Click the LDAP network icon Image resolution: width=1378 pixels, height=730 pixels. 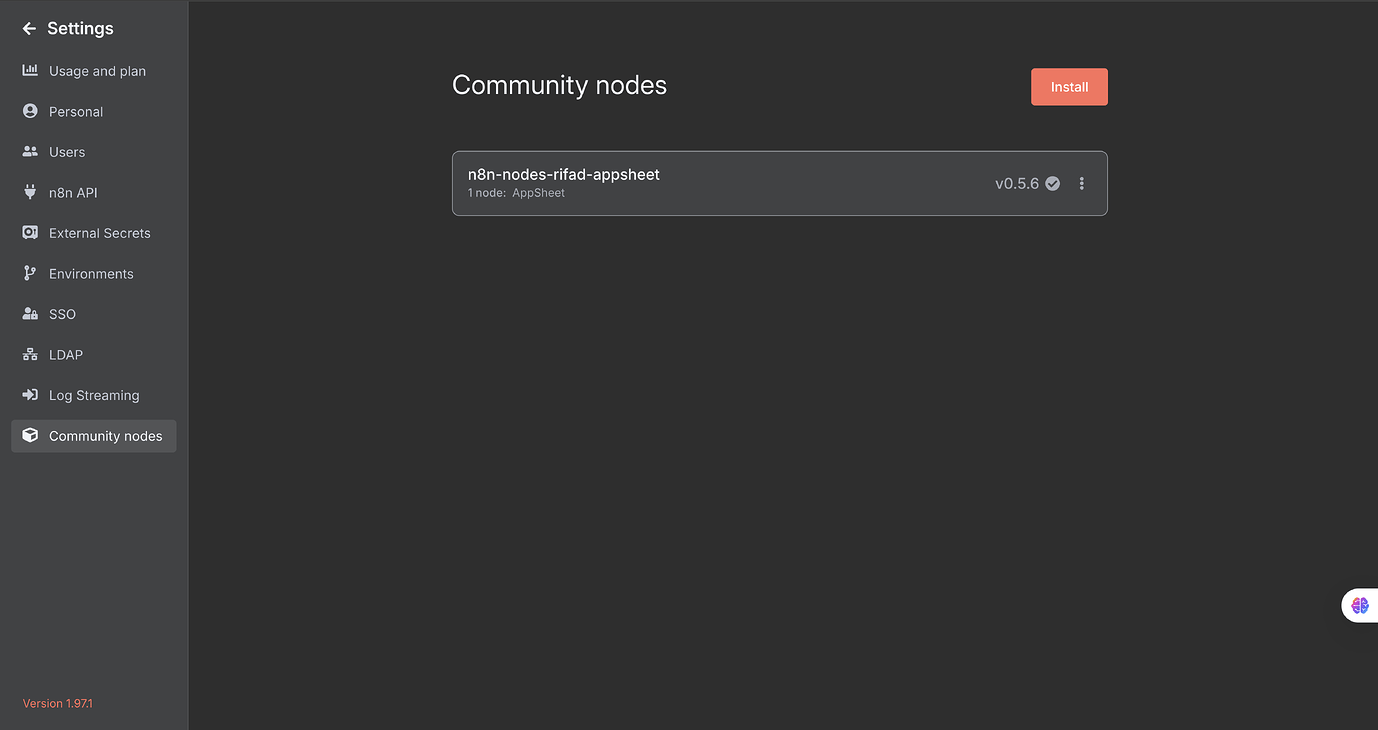tap(30, 354)
